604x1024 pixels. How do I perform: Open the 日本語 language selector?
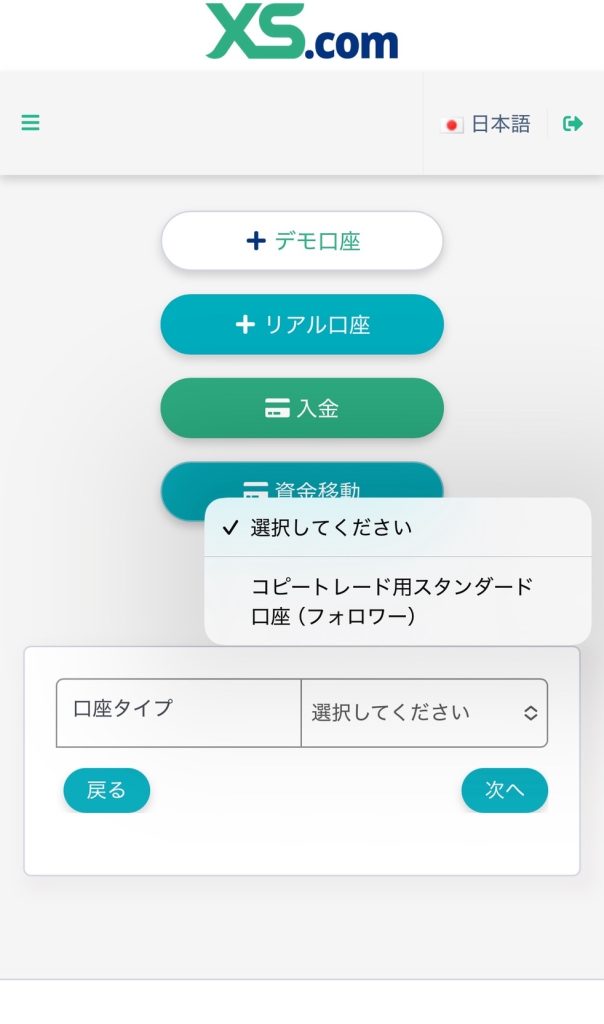(x=500, y=124)
